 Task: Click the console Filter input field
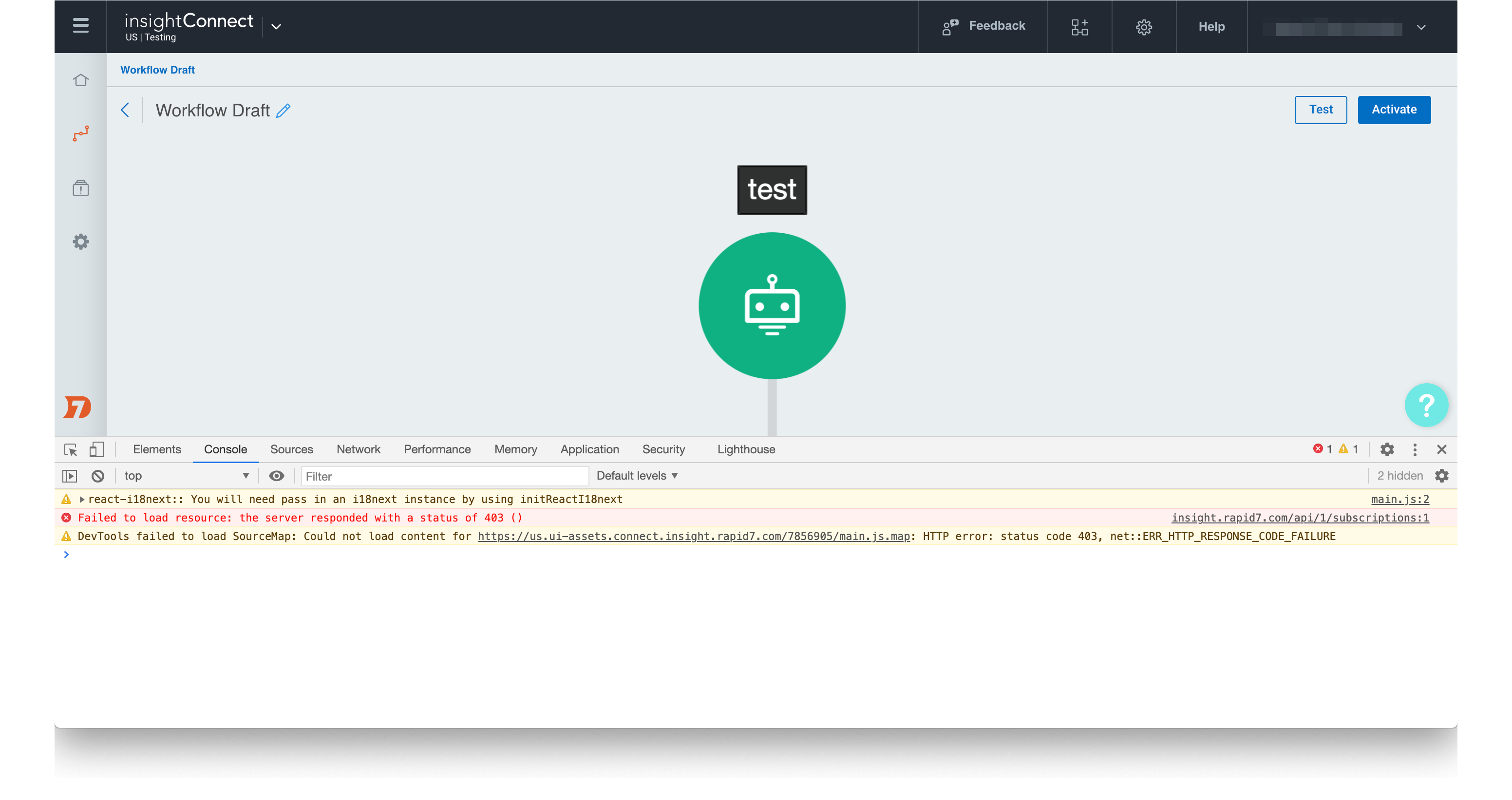tap(444, 476)
